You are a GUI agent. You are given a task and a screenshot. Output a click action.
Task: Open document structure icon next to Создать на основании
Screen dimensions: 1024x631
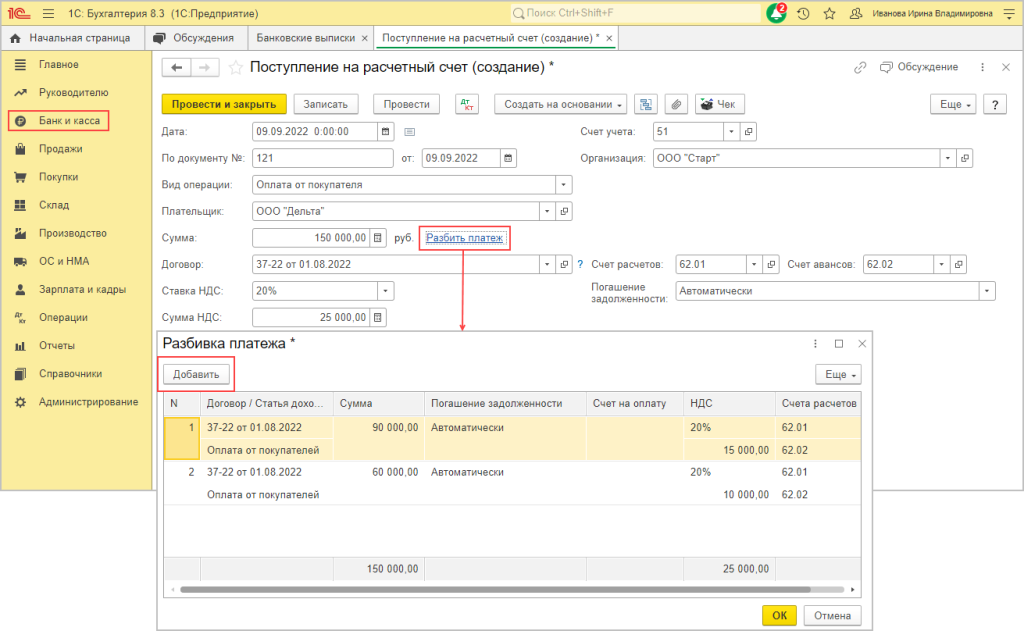[x=646, y=105]
